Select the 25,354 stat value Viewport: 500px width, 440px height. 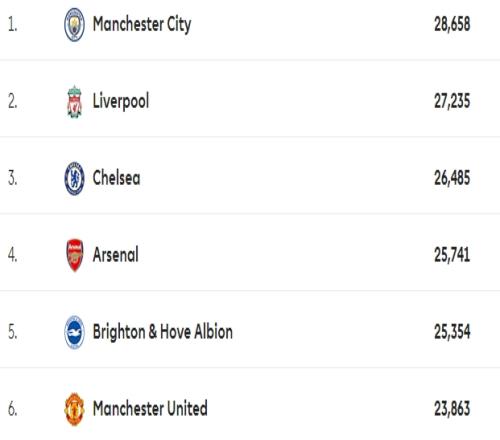pyautogui.click(x=452, y=332)
